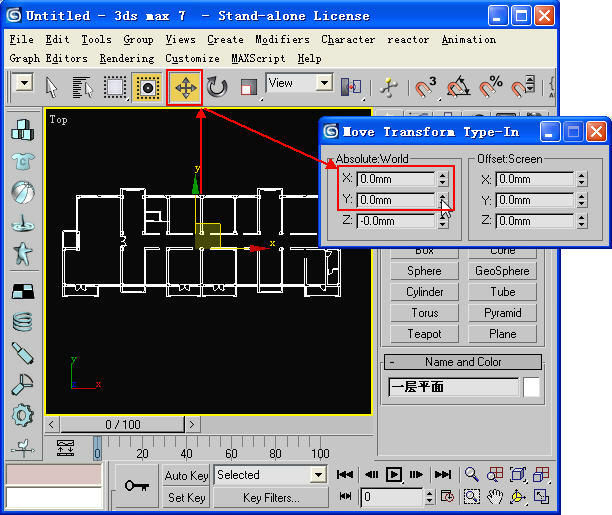Step time slider right arrow
The height and width of the screenshot is (515, 612).
[x=192, y=424]
